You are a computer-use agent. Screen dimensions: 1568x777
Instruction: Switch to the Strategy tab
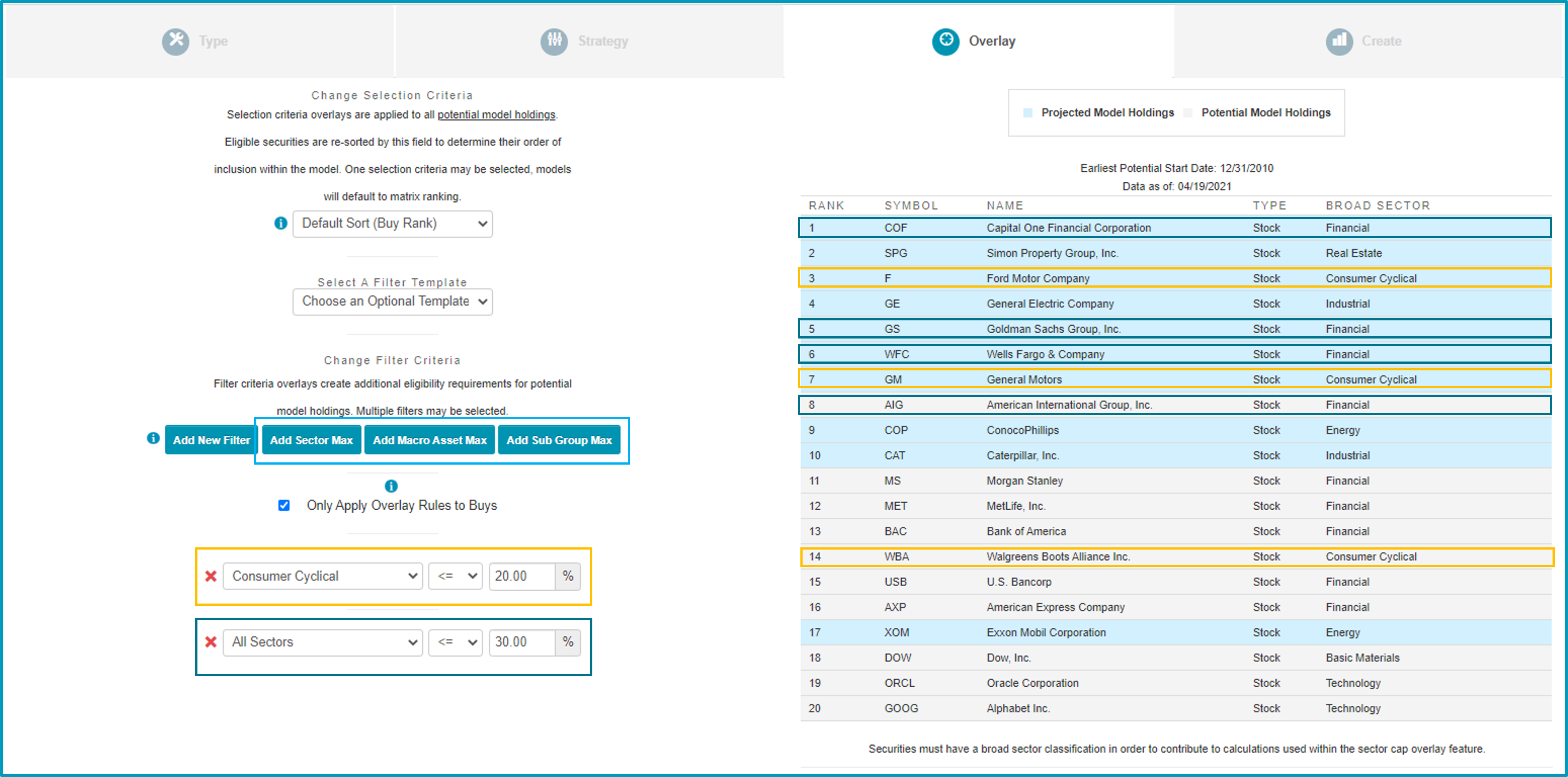pyautogui.click(x=589, y=42)
